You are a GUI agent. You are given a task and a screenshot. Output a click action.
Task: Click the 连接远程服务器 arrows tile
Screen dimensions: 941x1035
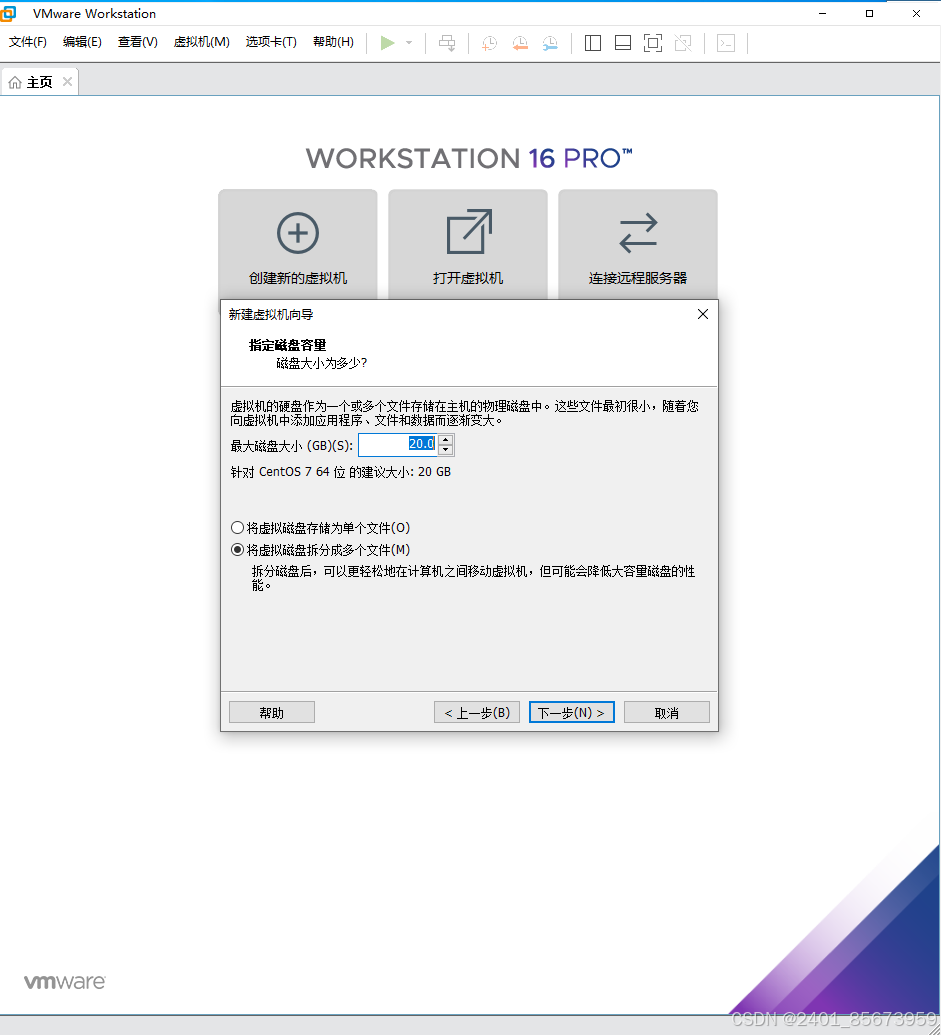(x=638, y=245)
